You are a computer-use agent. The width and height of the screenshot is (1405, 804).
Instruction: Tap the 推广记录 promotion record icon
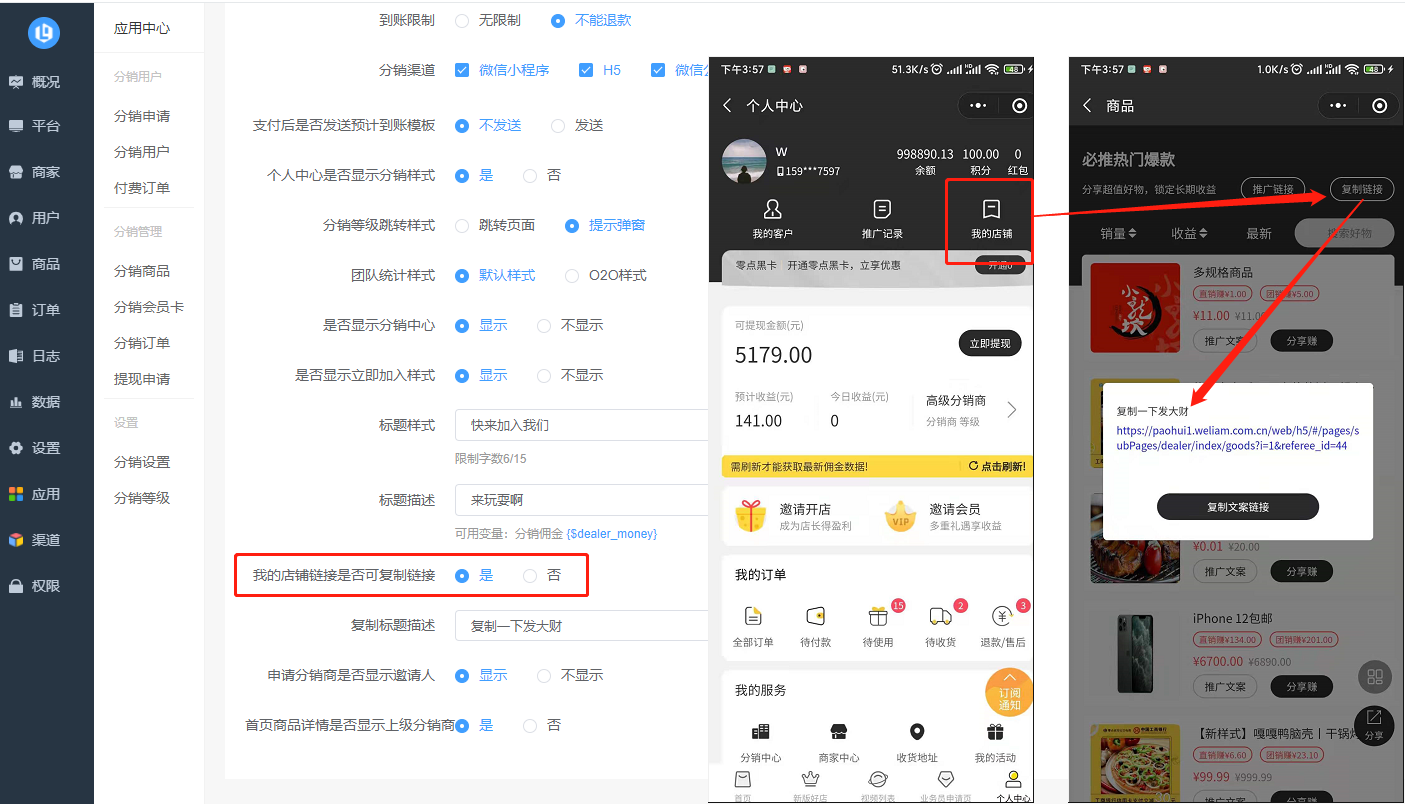pos(882,209)
